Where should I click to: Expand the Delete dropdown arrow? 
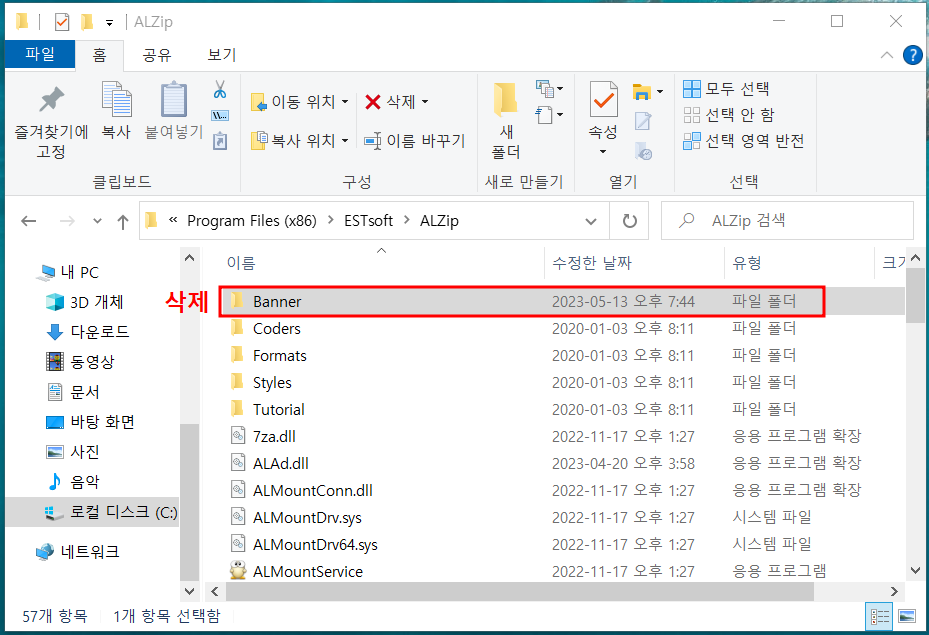pos(425,102)
